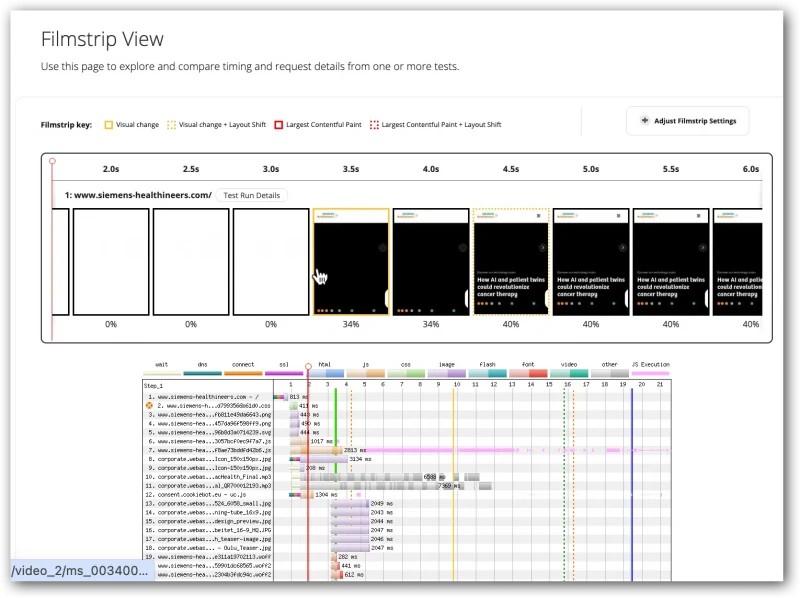The width and height of the screenshot is (800, 598).
Task: Open Adjust Filmstrip Settings
Action: tap(688, 121)
